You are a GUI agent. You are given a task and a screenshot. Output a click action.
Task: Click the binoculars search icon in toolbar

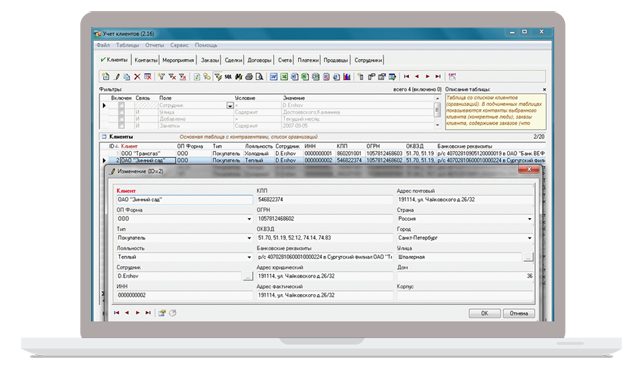click(x=238, y=76)
